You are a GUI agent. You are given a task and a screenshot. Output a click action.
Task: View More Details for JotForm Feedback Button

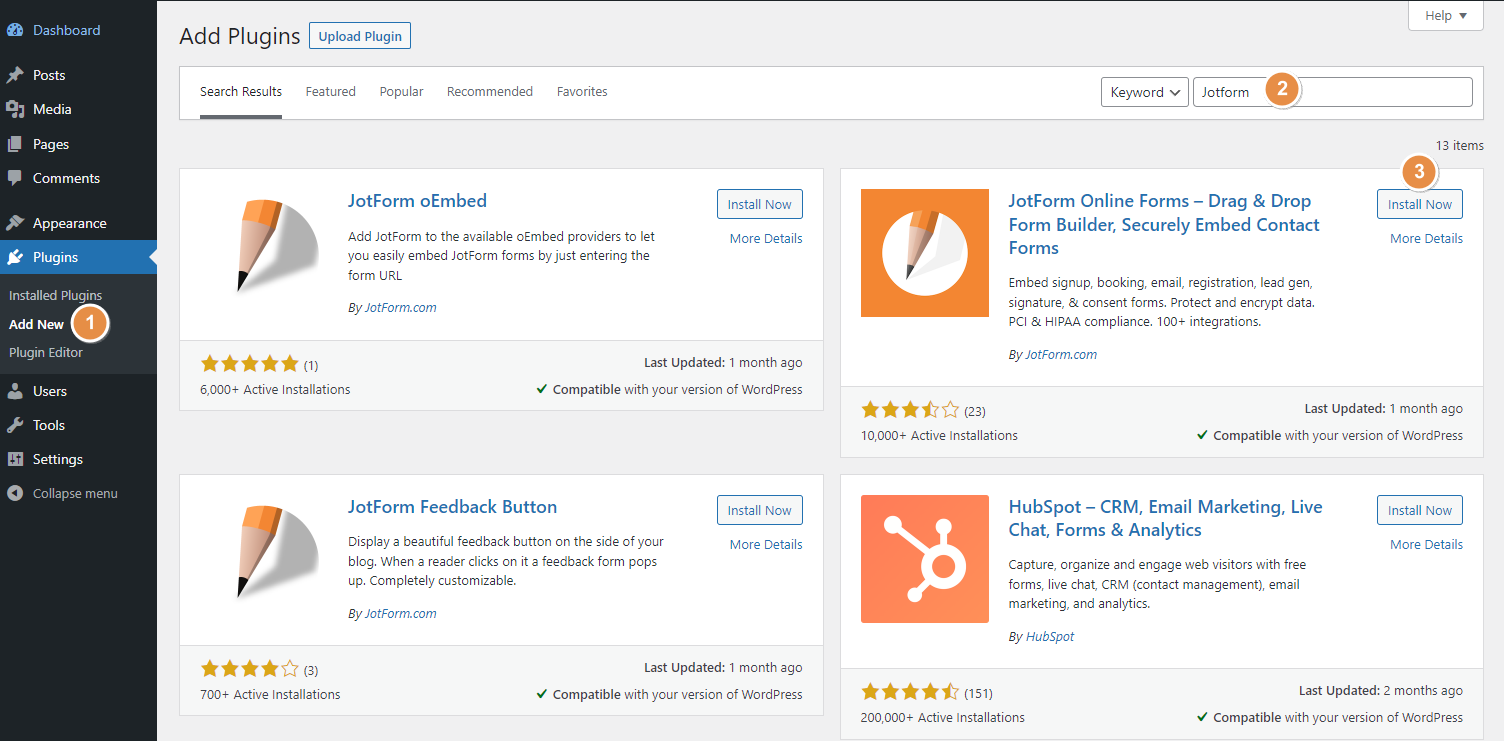[766, 544]
